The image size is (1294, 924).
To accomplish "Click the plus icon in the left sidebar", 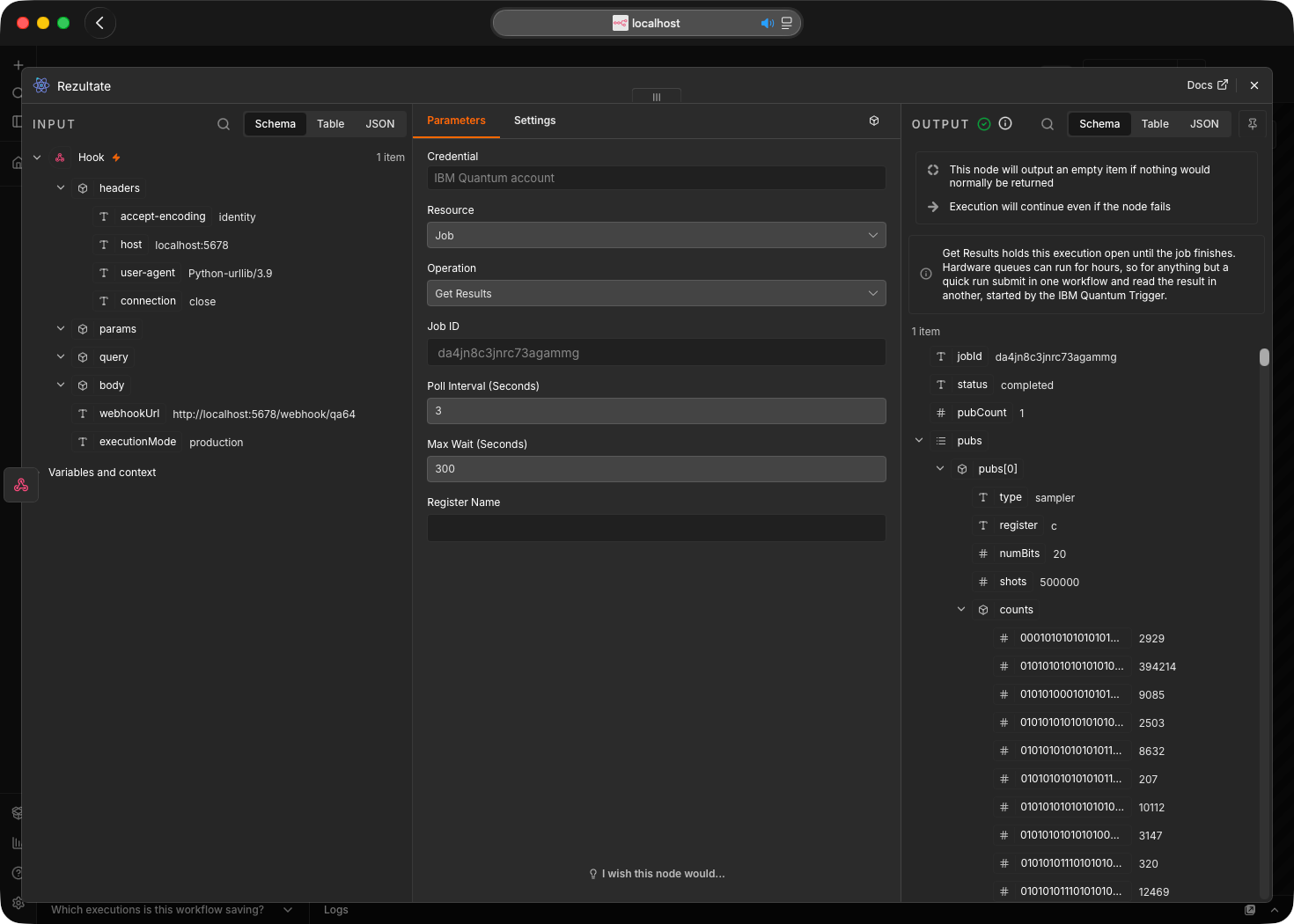I will pos(18,65).
